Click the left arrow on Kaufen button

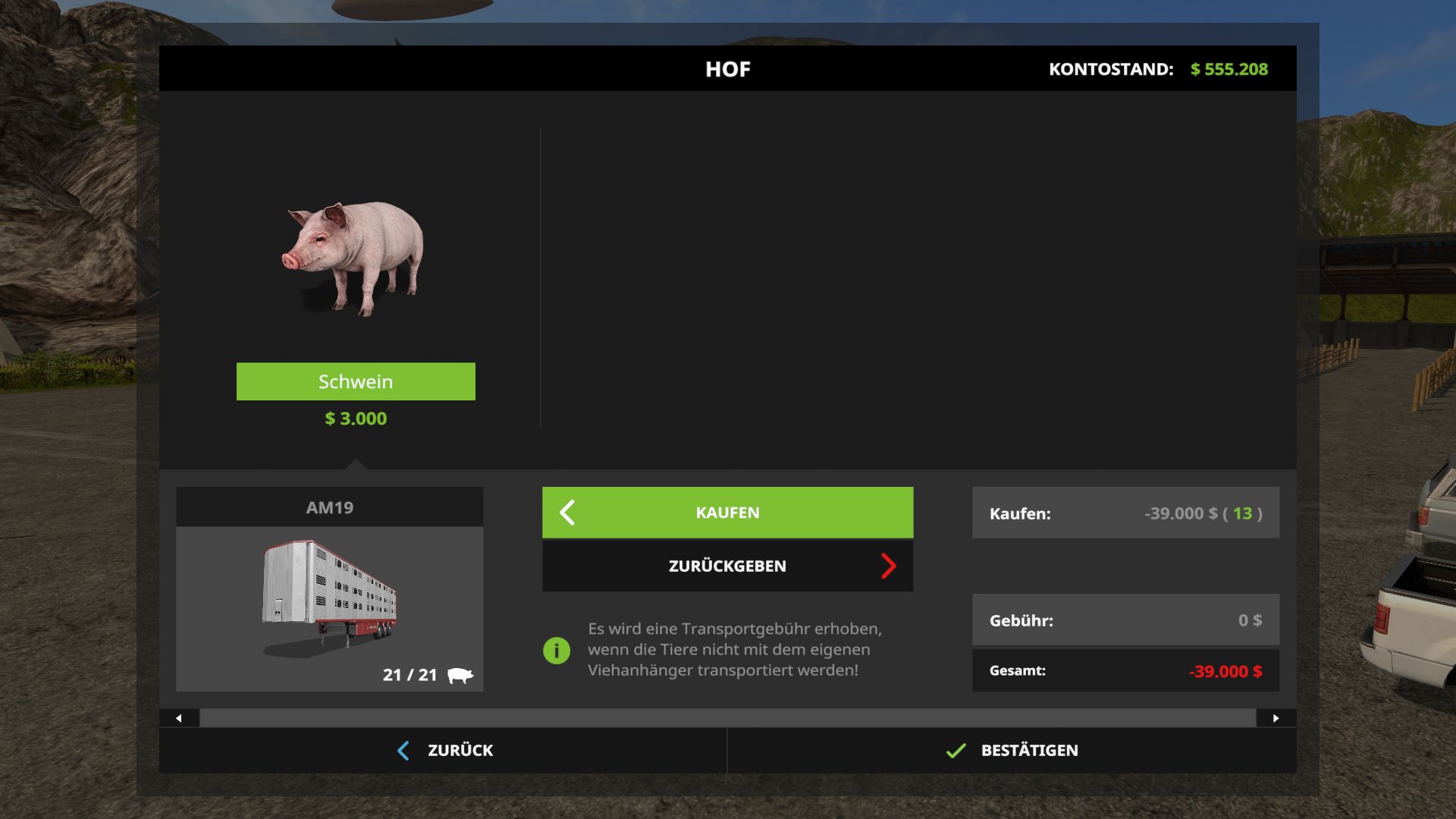click(x=567, y=513)
